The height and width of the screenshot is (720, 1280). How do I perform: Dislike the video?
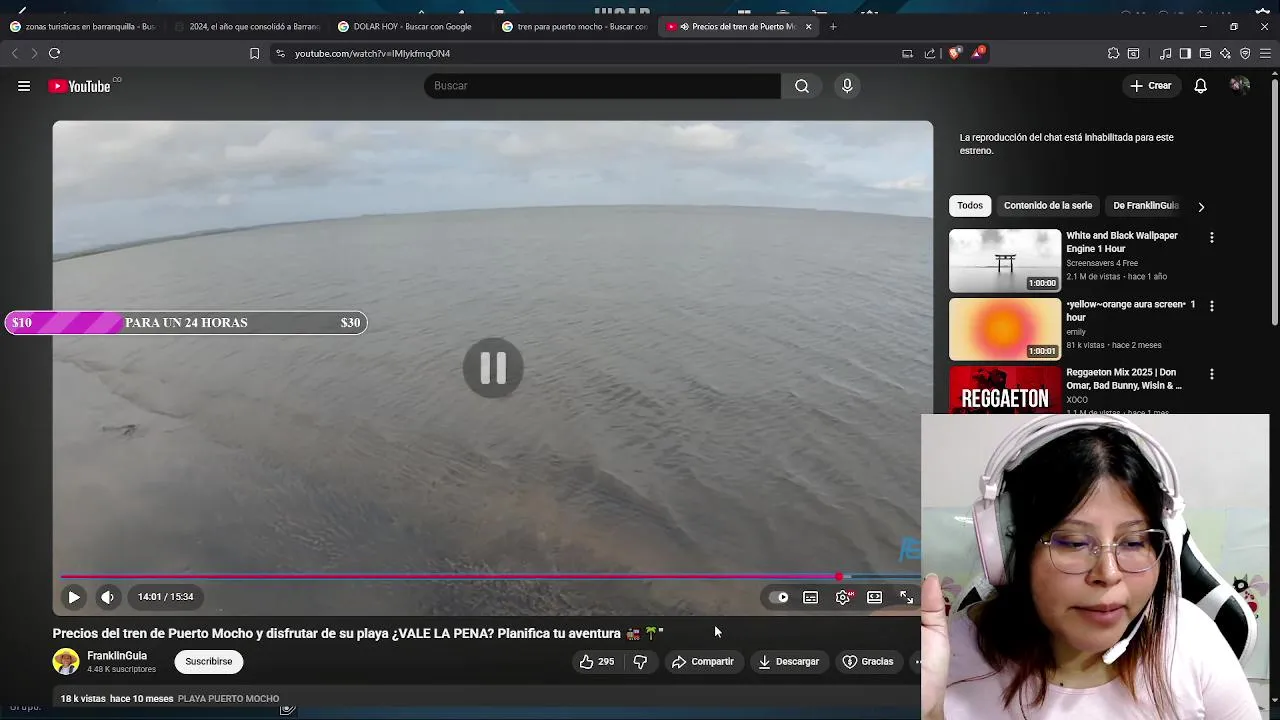tap(640, 661)
